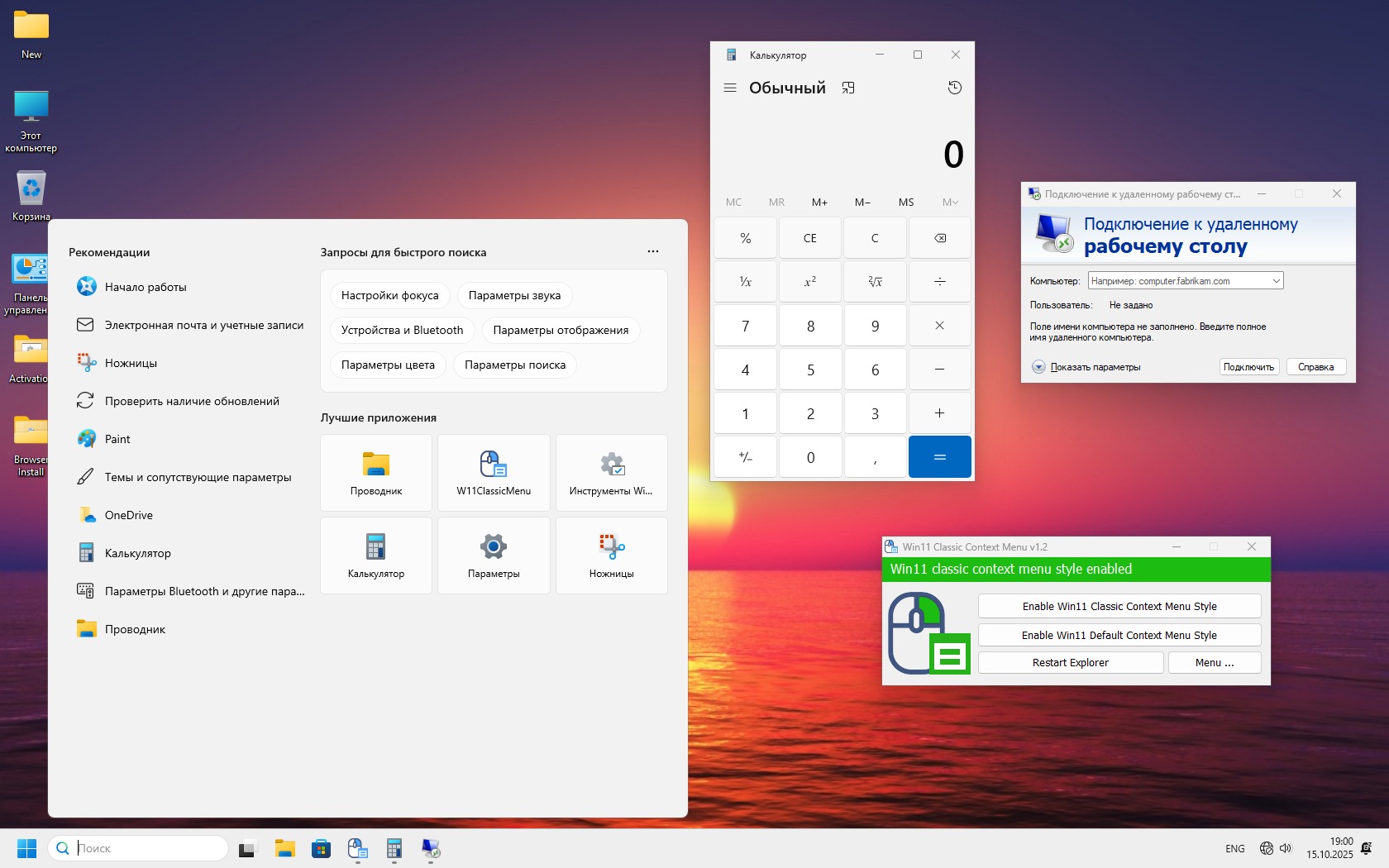Launch Scissors (Ножницы) from top apps
The width and height of the screenshot is (1389, 868).
[x=611, y=556]
